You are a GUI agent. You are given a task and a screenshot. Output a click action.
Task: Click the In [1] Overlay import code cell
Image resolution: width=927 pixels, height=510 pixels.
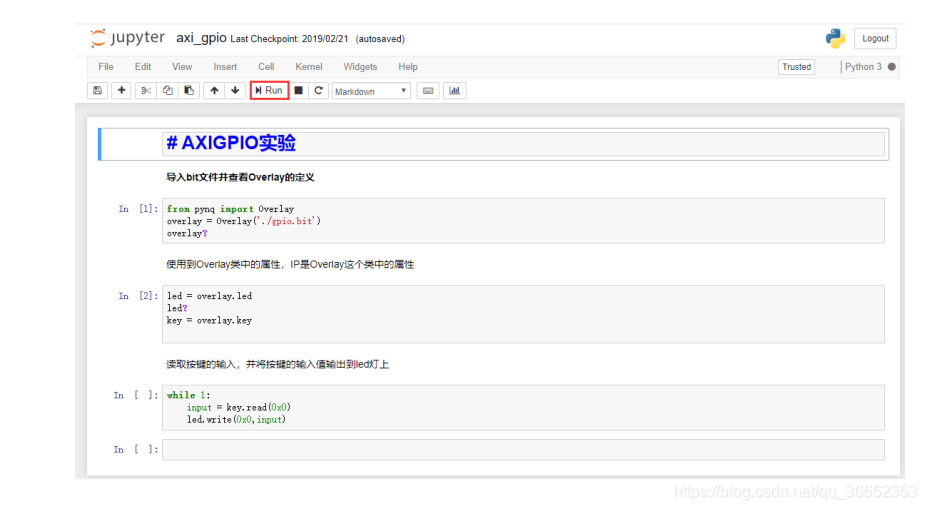pyautogui.click(x=523, y=220)
